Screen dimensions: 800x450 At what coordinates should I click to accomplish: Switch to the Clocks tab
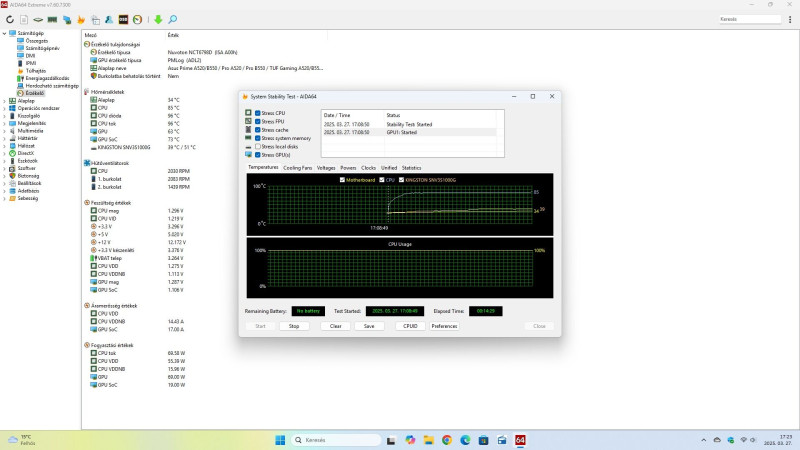(x=368, y=168)
